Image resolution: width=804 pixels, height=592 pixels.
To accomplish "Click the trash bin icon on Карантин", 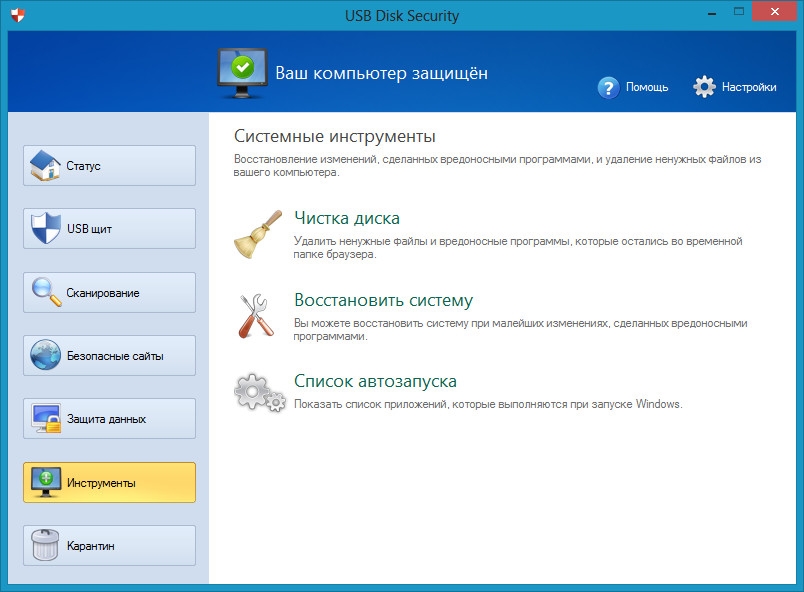I will pyautogui.click(x=45, y=545).
